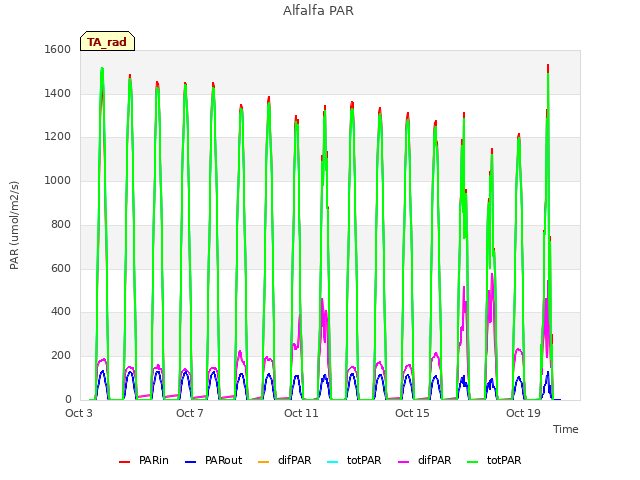Viewport: 640px width, 480px height.
Task: Click the Oct 19 x-axis tick label
Action: click(523, 413)
